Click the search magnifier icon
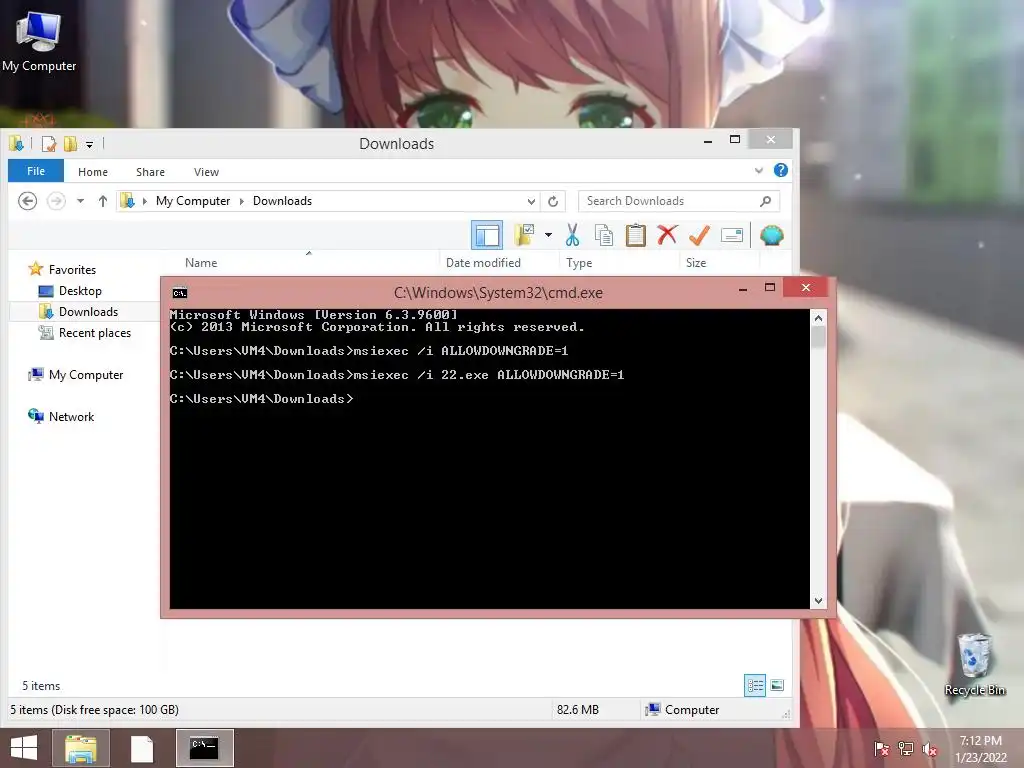Image resolution: width=1024 pixels, height=768 pixels. click(765, 201)
